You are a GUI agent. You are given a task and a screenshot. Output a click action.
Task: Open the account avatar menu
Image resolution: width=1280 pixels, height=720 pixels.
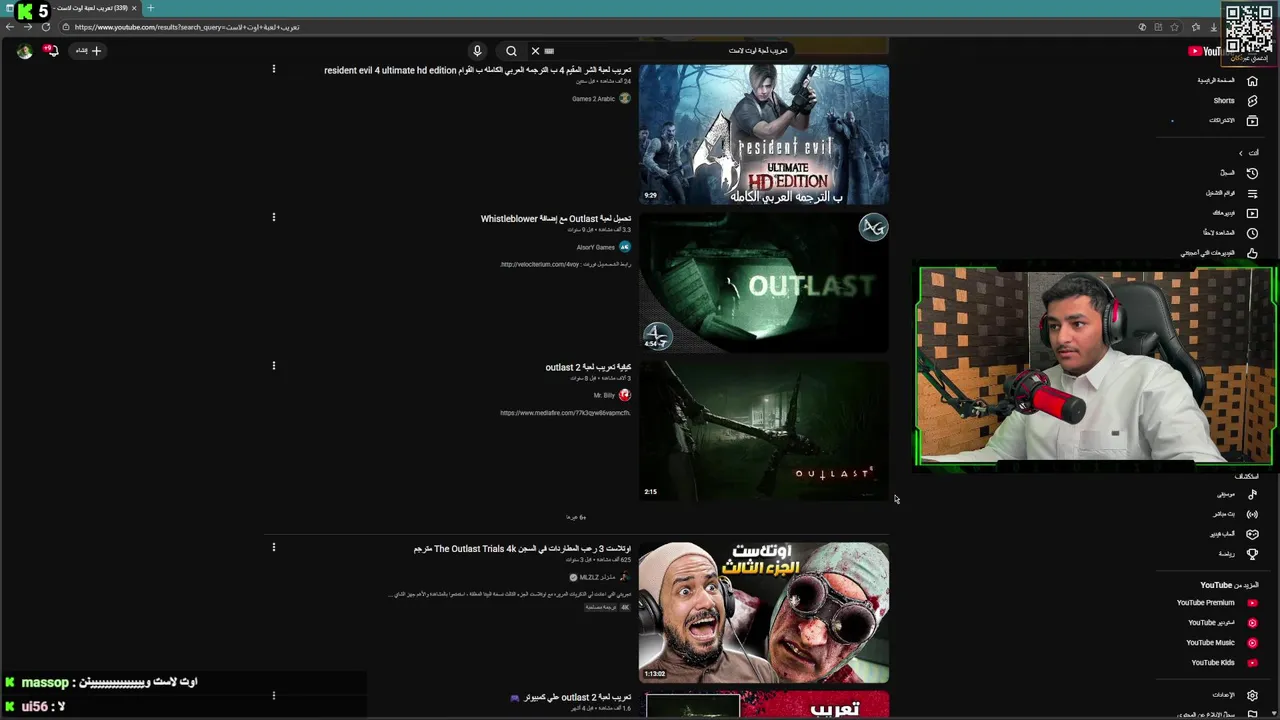pyautogui.click(x=24, y=50)
